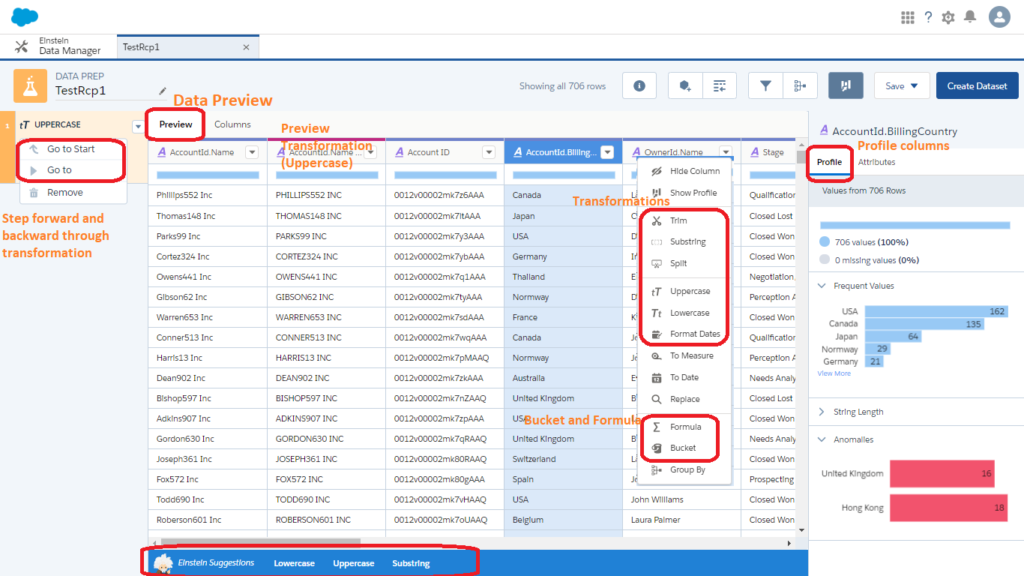The height and width of the screenshot is (576, 1024).
Task: Click Create Dataset button
Action: click(x=977, y=86)
